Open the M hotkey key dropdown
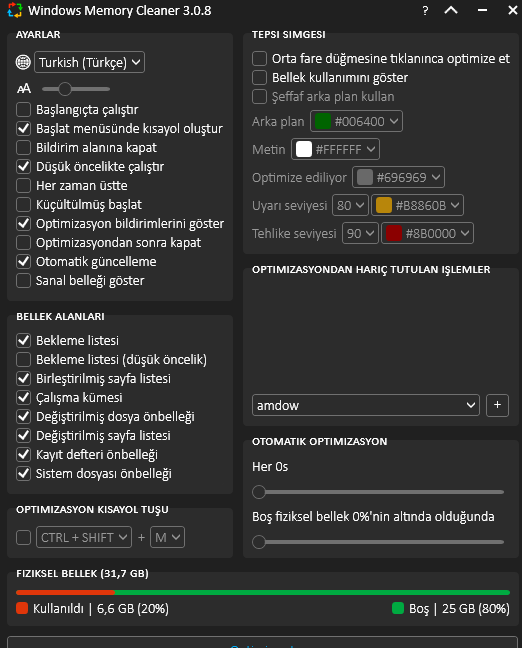Viewport: 522px width, 648px height. click(167, 537)
